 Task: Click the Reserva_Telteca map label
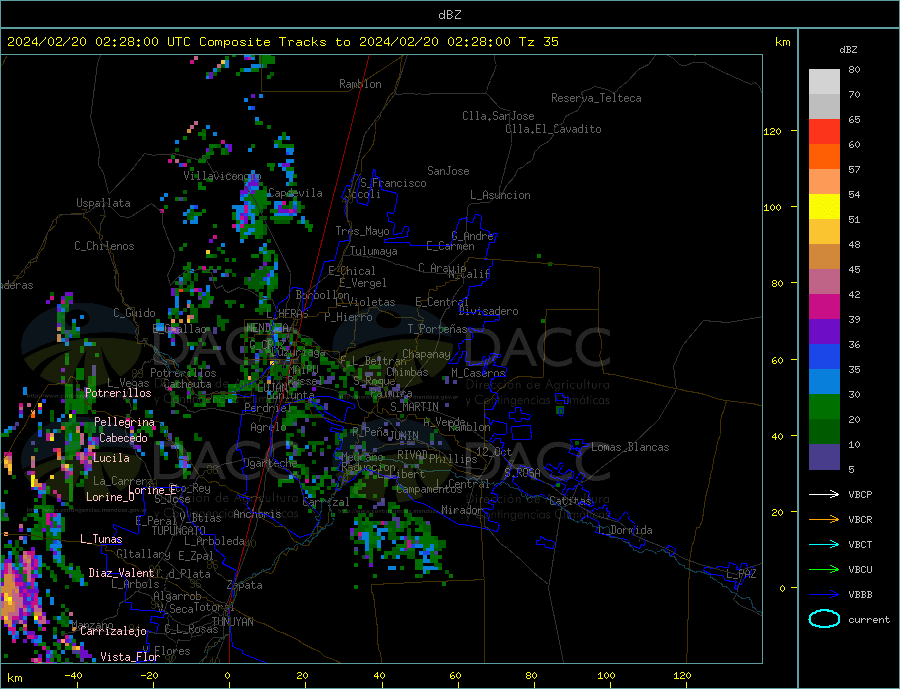[596, 98]
